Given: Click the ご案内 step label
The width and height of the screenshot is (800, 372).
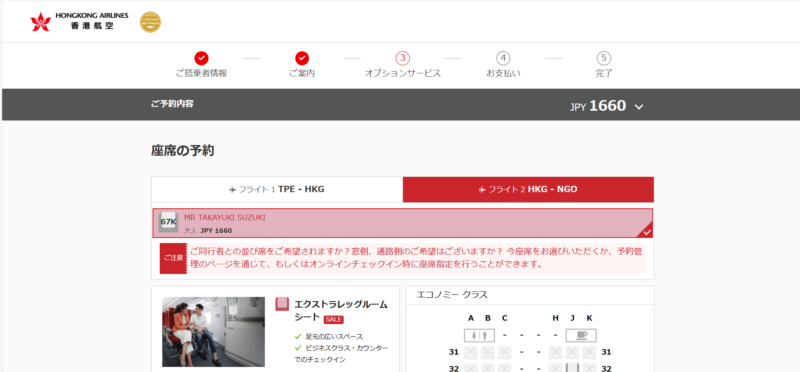Looking at the screenshot, I should click(302, 73).
